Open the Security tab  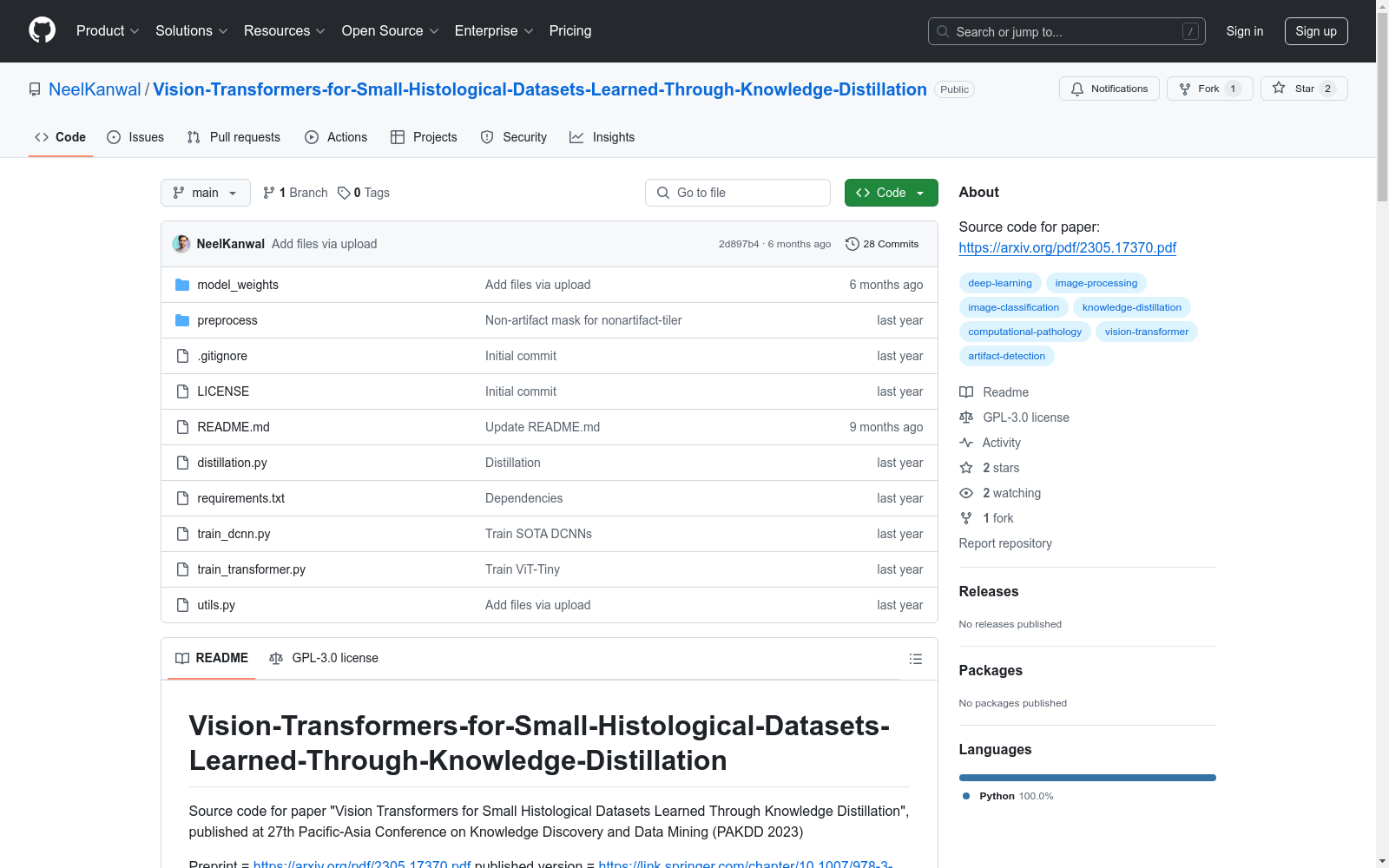(514, 137)
